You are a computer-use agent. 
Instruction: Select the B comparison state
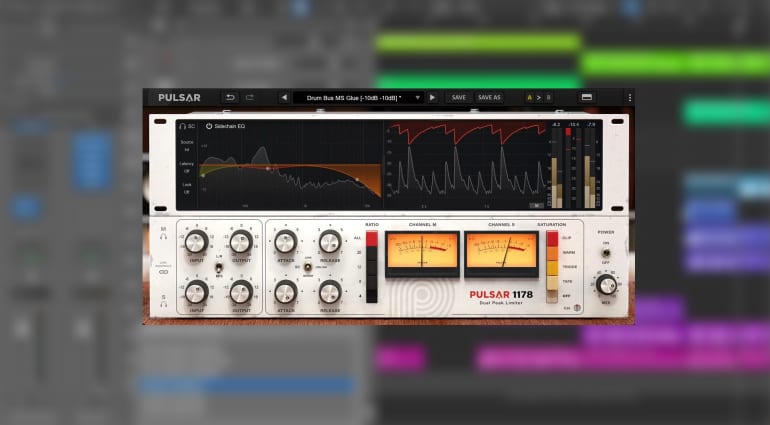[x=548, y=98]
